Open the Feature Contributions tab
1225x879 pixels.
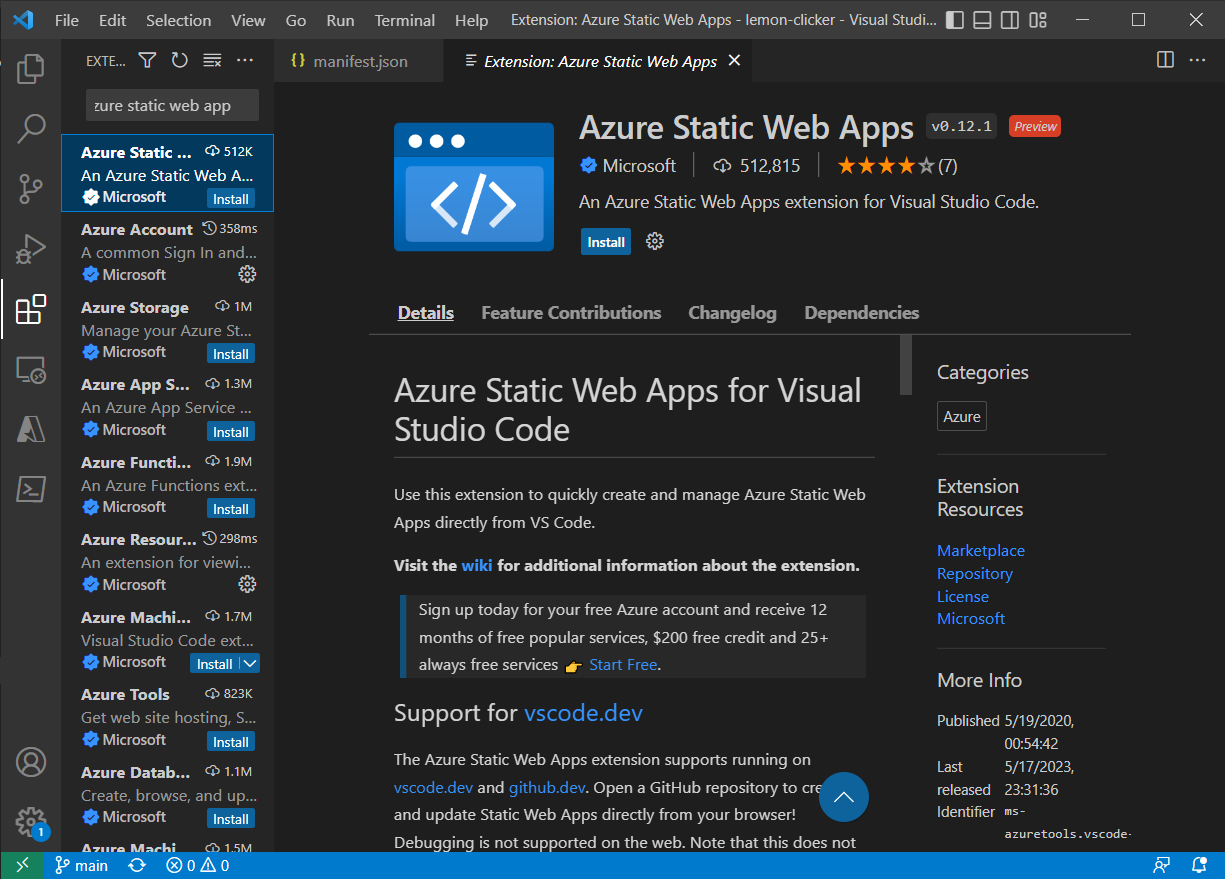[x=571, y=313]
